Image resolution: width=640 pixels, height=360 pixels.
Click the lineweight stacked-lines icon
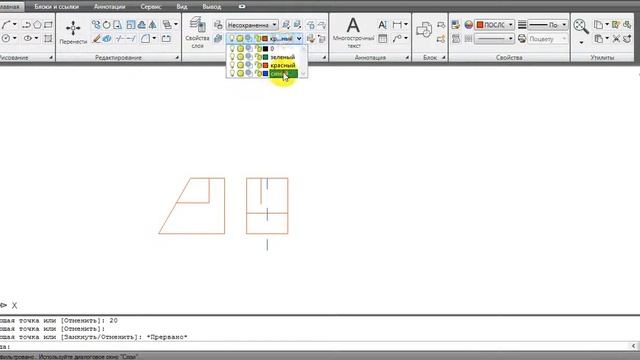click(522, 25)
